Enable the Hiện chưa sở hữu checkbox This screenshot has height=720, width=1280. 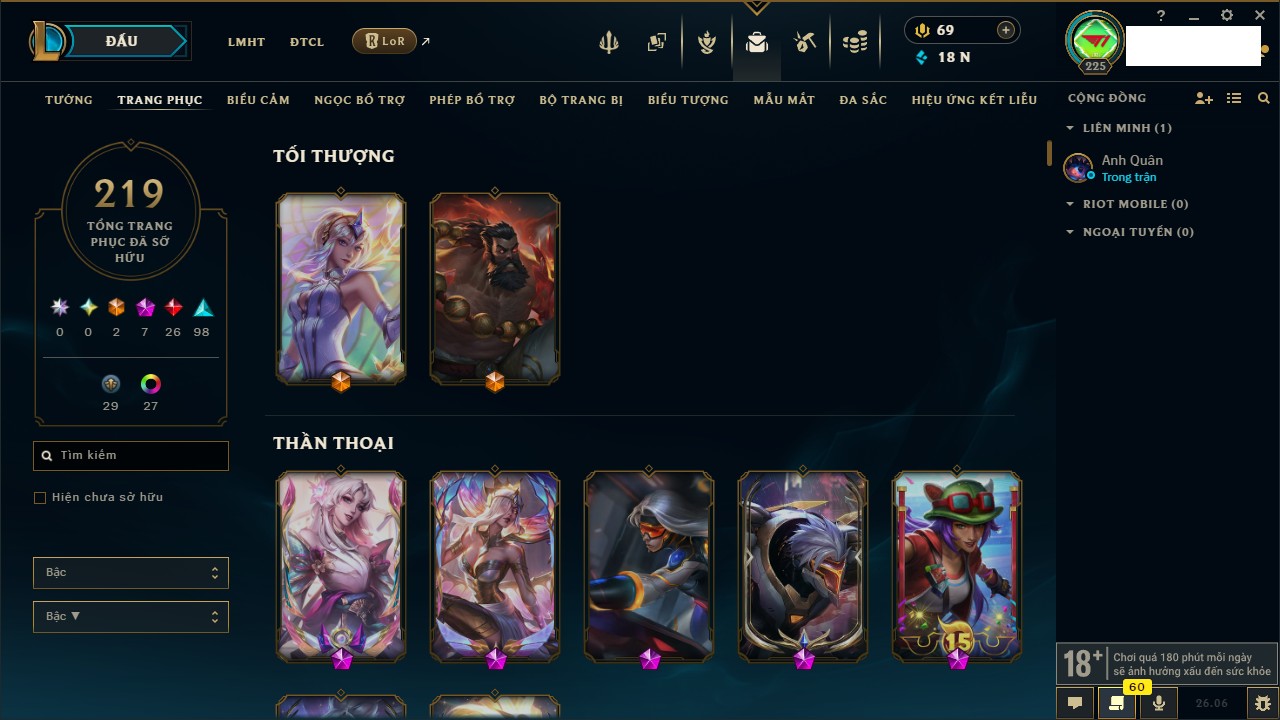tap(40, 498)
